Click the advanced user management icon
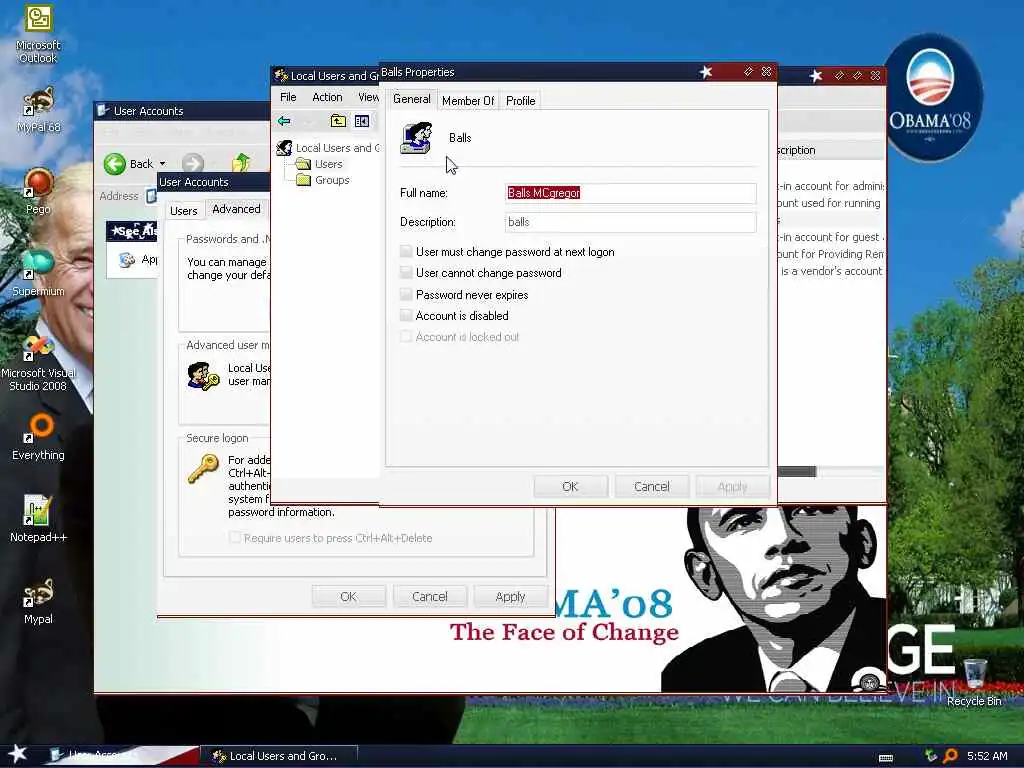Screen dimensions: 1024x768 203,377
